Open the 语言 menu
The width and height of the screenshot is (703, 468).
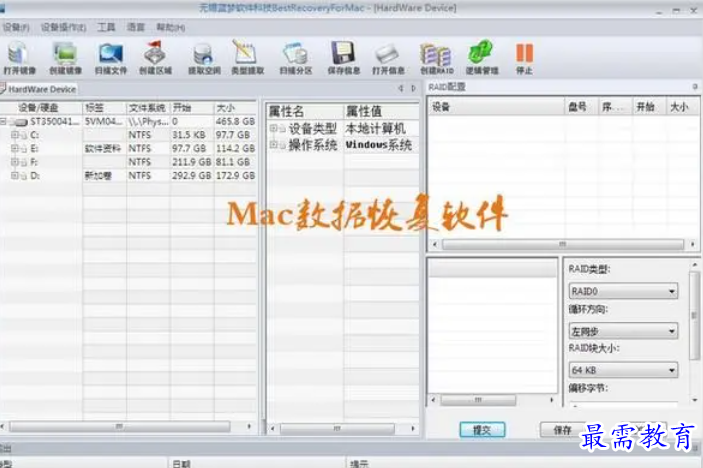[135, 27]
